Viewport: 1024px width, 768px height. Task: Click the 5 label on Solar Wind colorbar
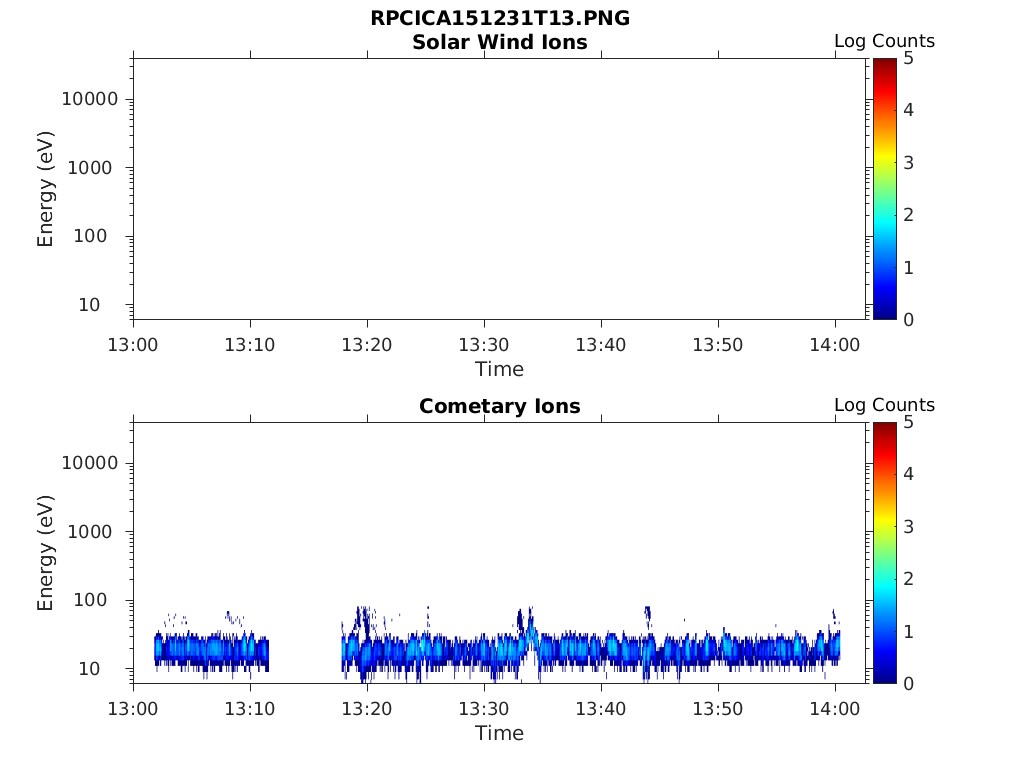(908, 58)
